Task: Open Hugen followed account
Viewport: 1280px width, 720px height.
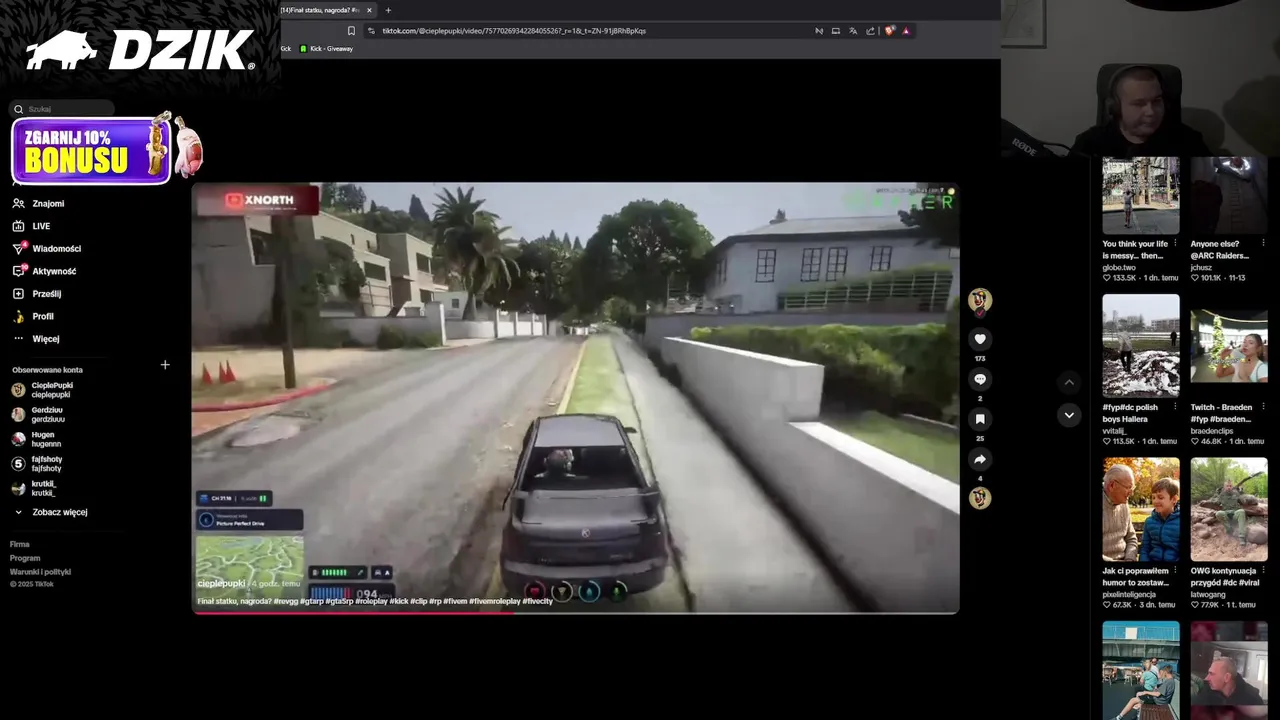Action: pos(36,439)
